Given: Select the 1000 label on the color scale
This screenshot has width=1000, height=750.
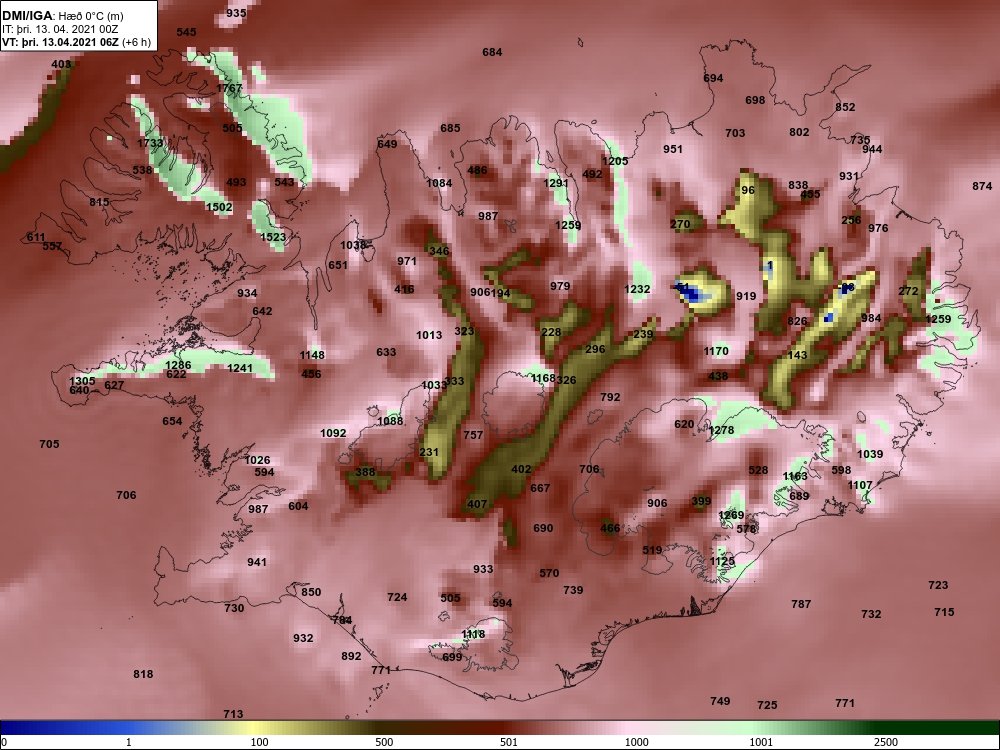Looking at the screenshot, I should [636, 742].
